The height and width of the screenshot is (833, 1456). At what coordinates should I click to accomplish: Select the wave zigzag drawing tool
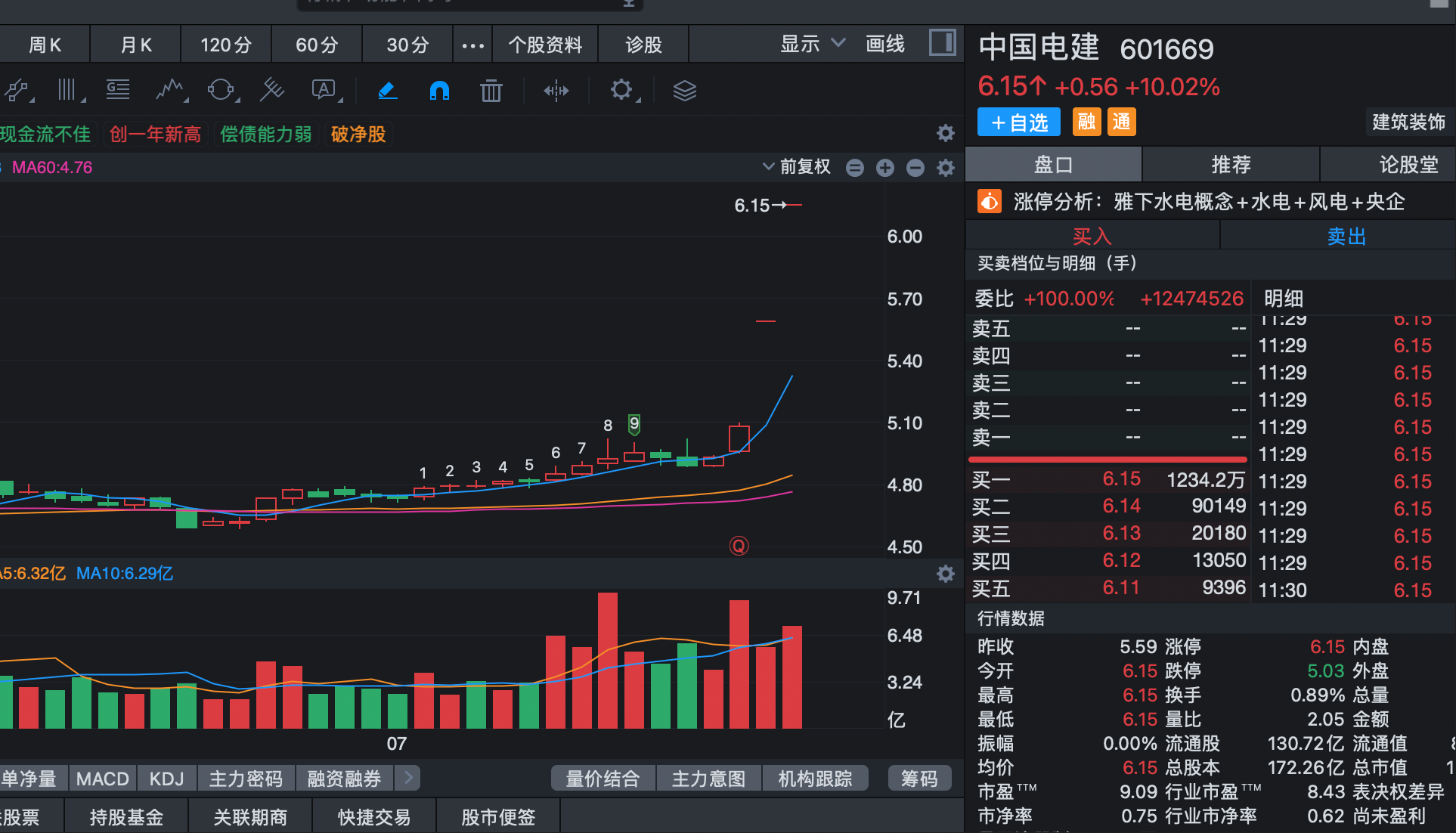click(171, 91)
